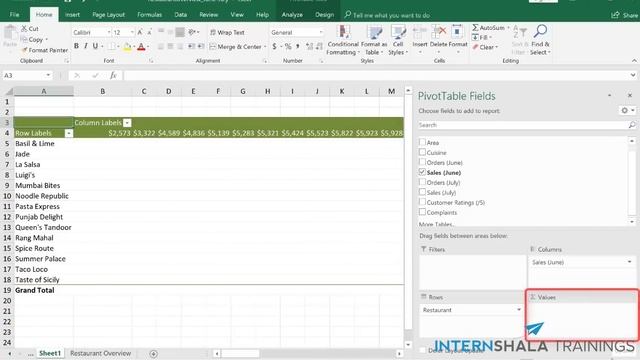
Task: Check the Area field checkbox
Action: [422, 142]
